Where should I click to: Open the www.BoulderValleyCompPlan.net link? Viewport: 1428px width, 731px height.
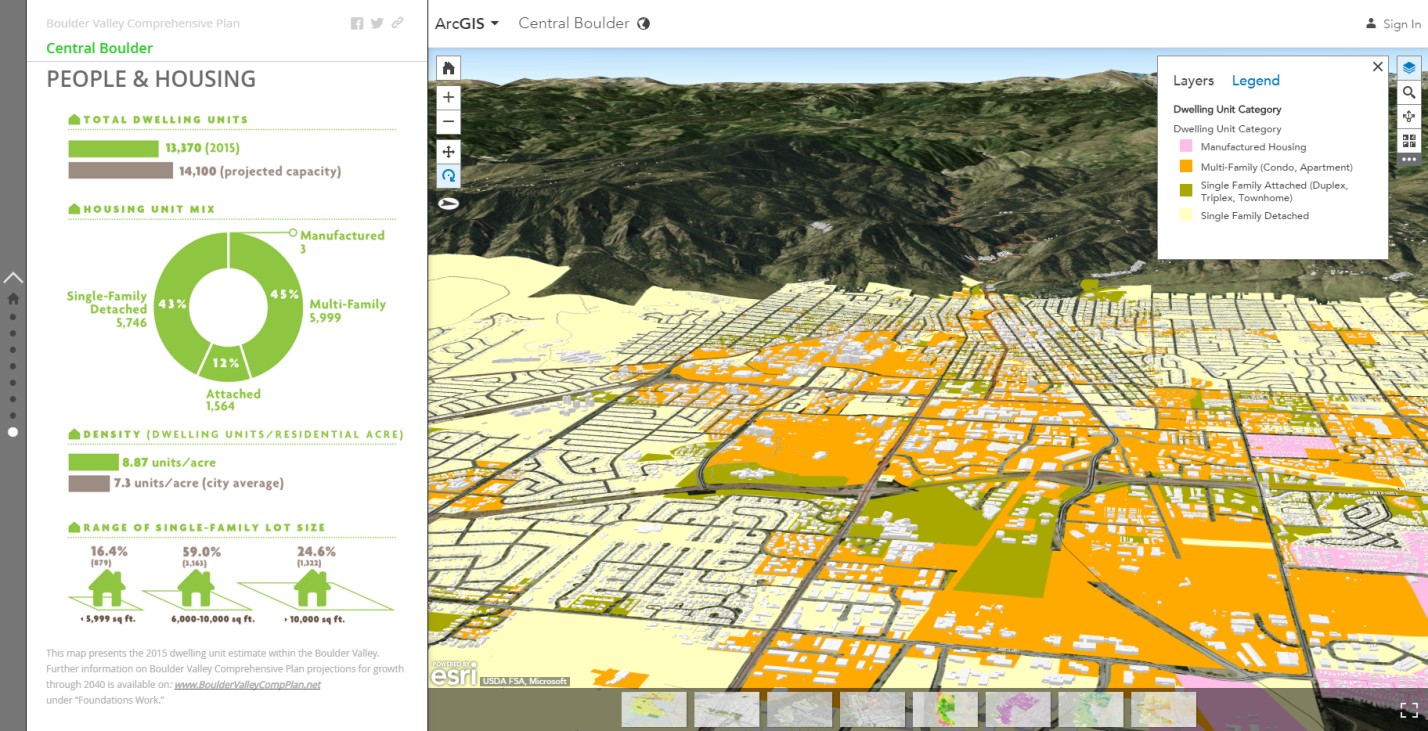click(x=247, y=685)
